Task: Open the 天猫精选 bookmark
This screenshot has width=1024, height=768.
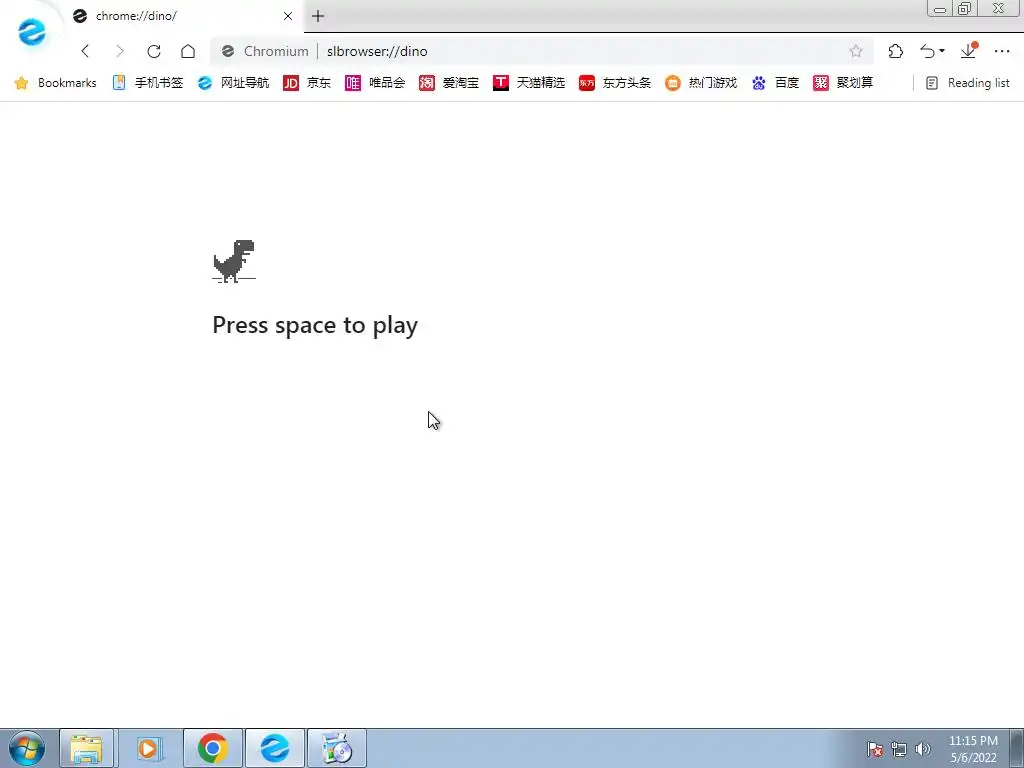Action: pos(529,83)
